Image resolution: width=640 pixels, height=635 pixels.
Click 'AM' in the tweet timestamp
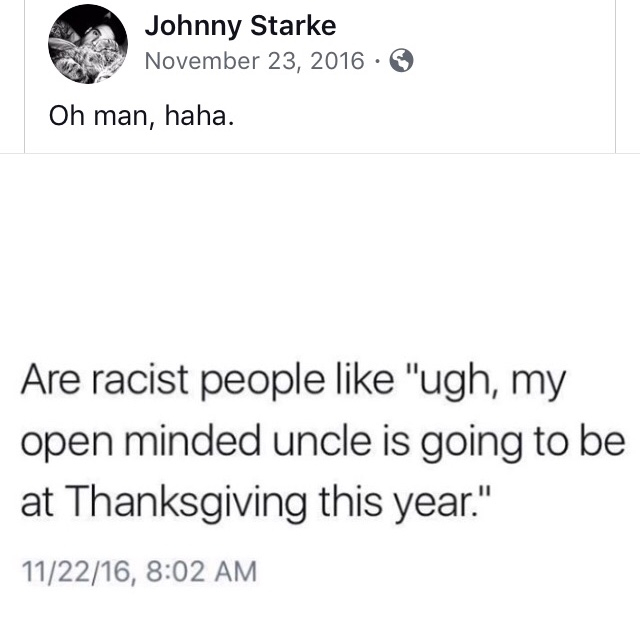pyautogui.click(x=236, y=571)
